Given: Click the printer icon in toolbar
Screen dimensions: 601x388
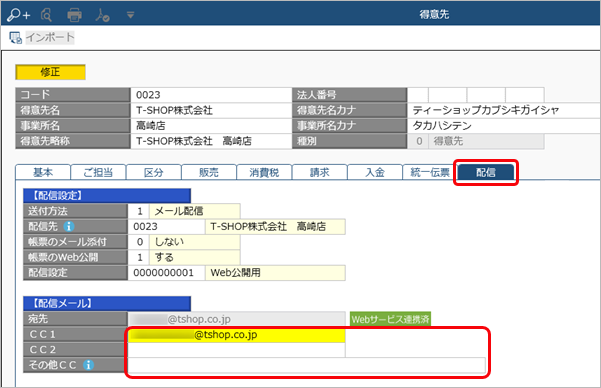Looking at the screenshot, I should coord(74,15).
